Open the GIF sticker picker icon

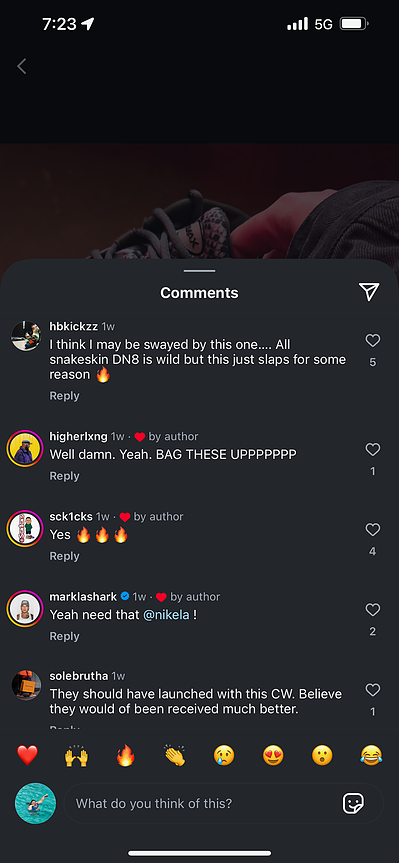[x=353, y=804]
